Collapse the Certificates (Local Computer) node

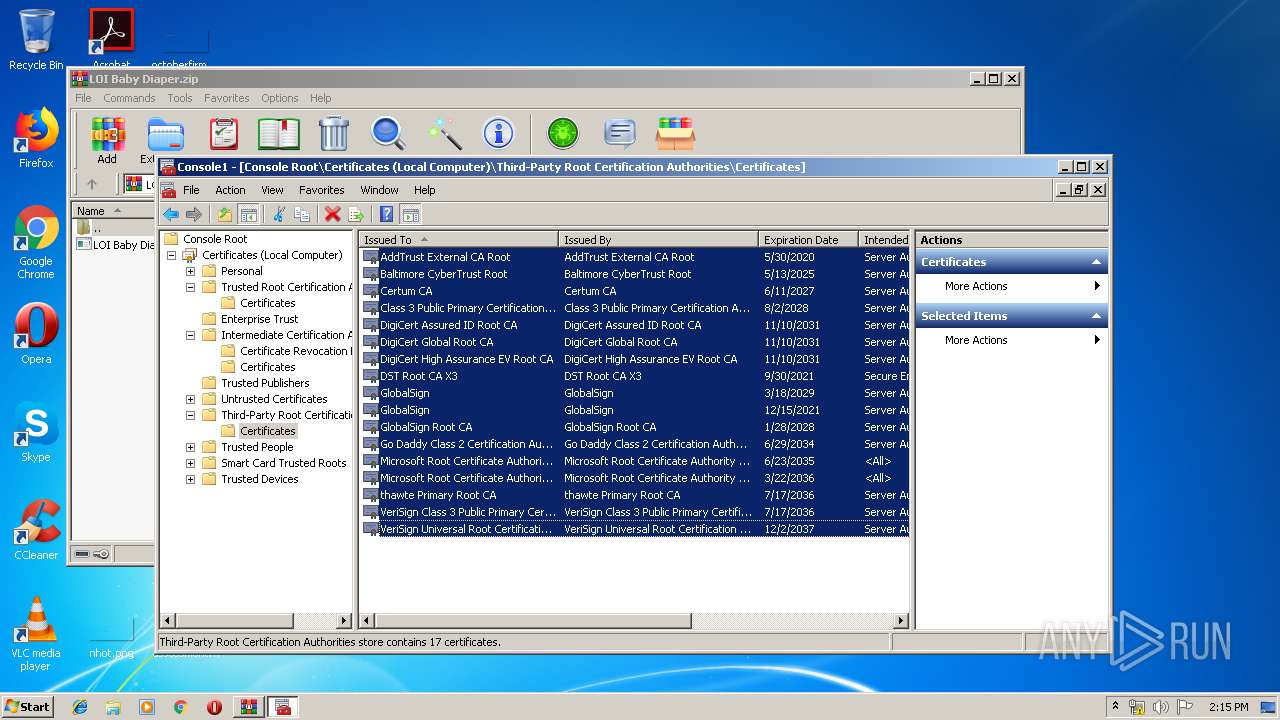point(172,255)
